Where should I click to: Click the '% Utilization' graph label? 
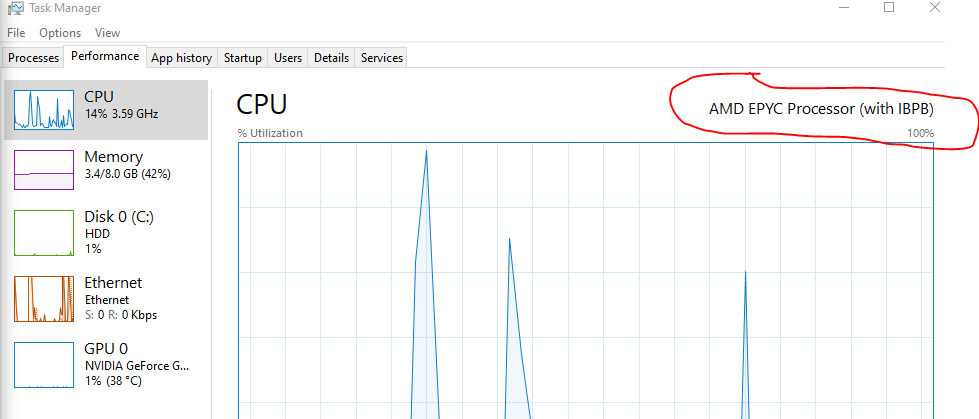(x=270, y=133)
